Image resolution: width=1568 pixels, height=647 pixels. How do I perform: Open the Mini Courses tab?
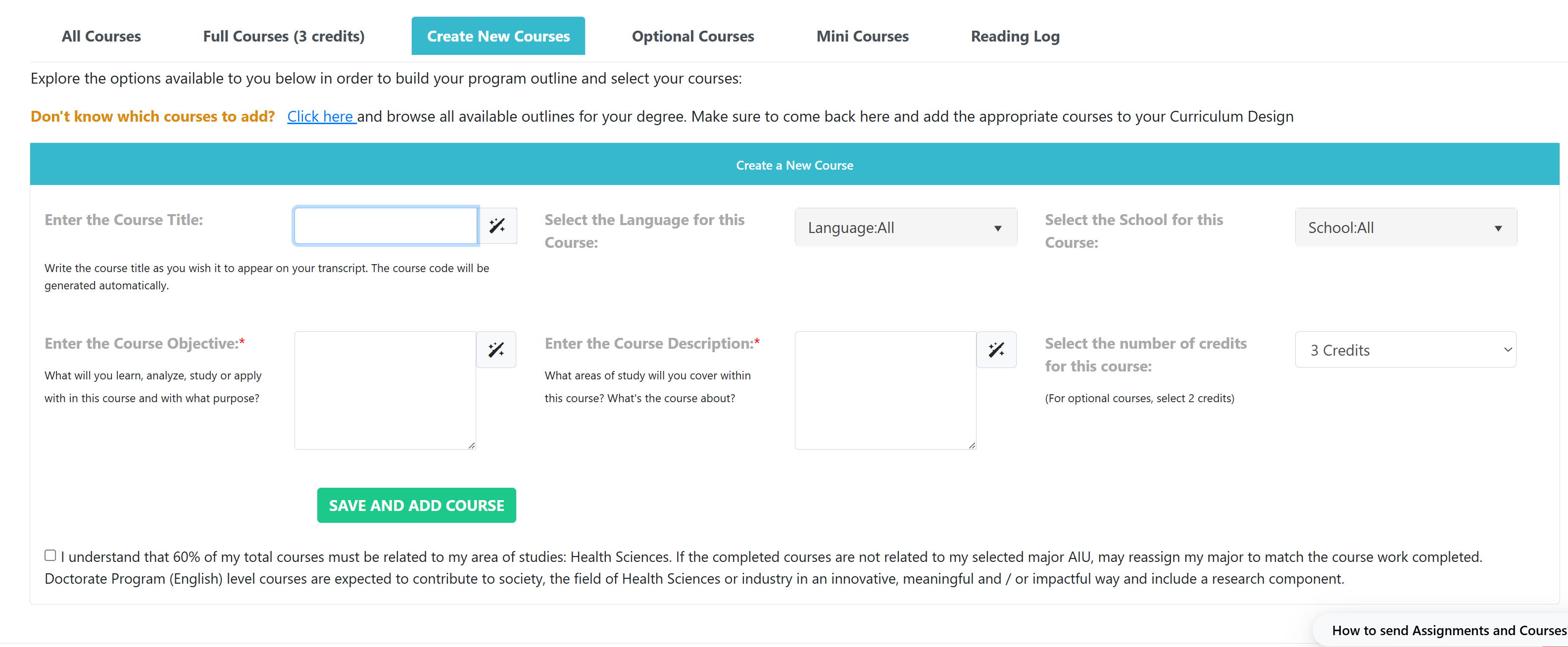click(x=862, y=37)
